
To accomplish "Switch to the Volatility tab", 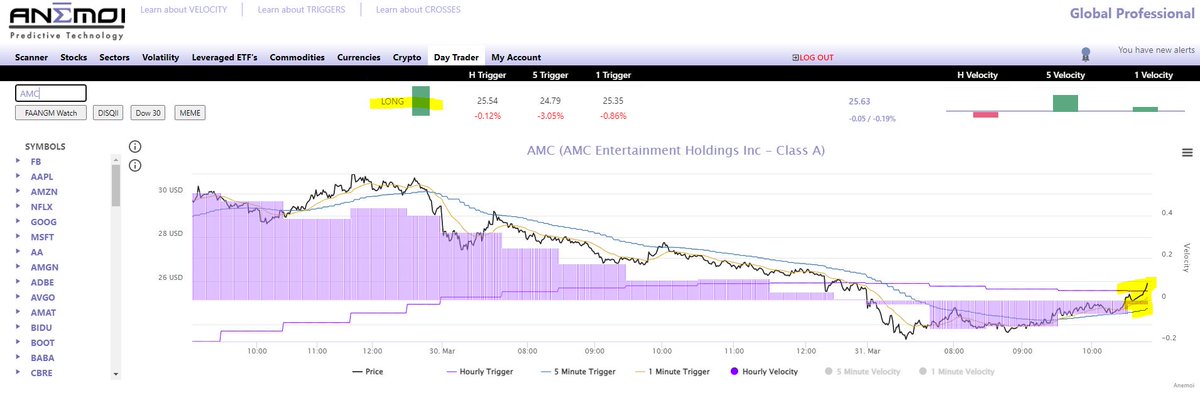I will click(160, 58).
